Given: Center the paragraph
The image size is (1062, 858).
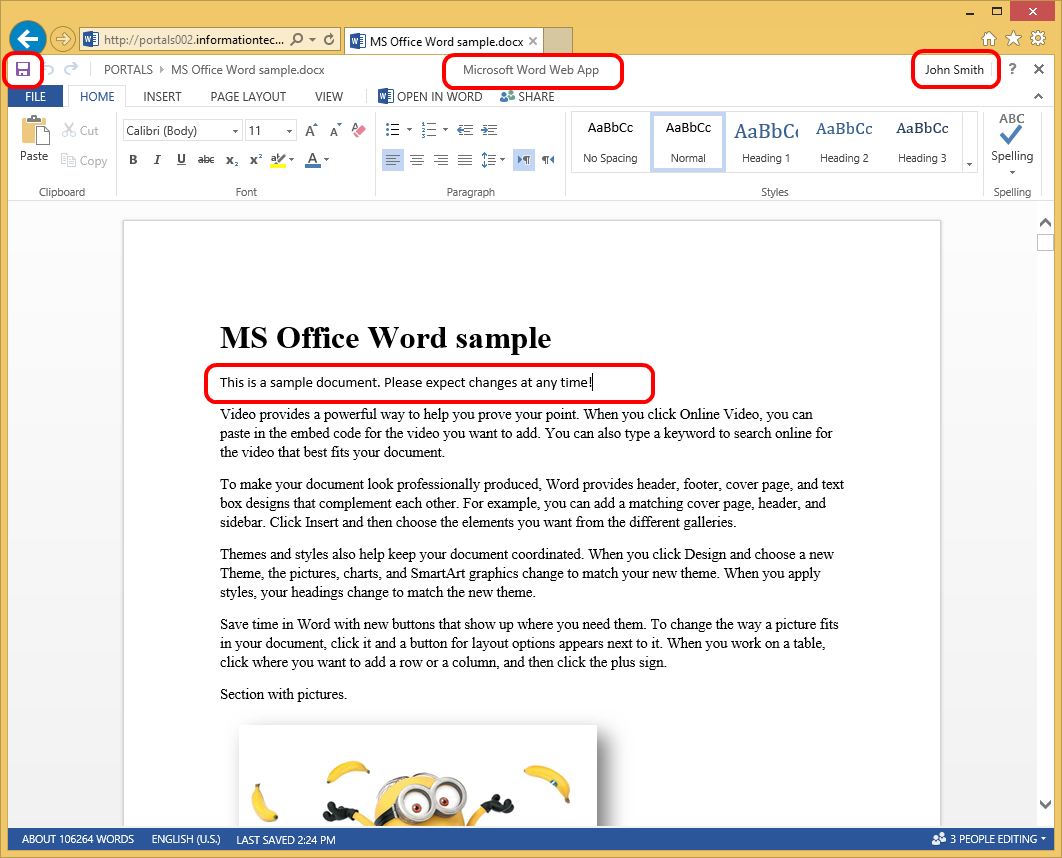Looking at the screenshot, I should tap(417, 160).
